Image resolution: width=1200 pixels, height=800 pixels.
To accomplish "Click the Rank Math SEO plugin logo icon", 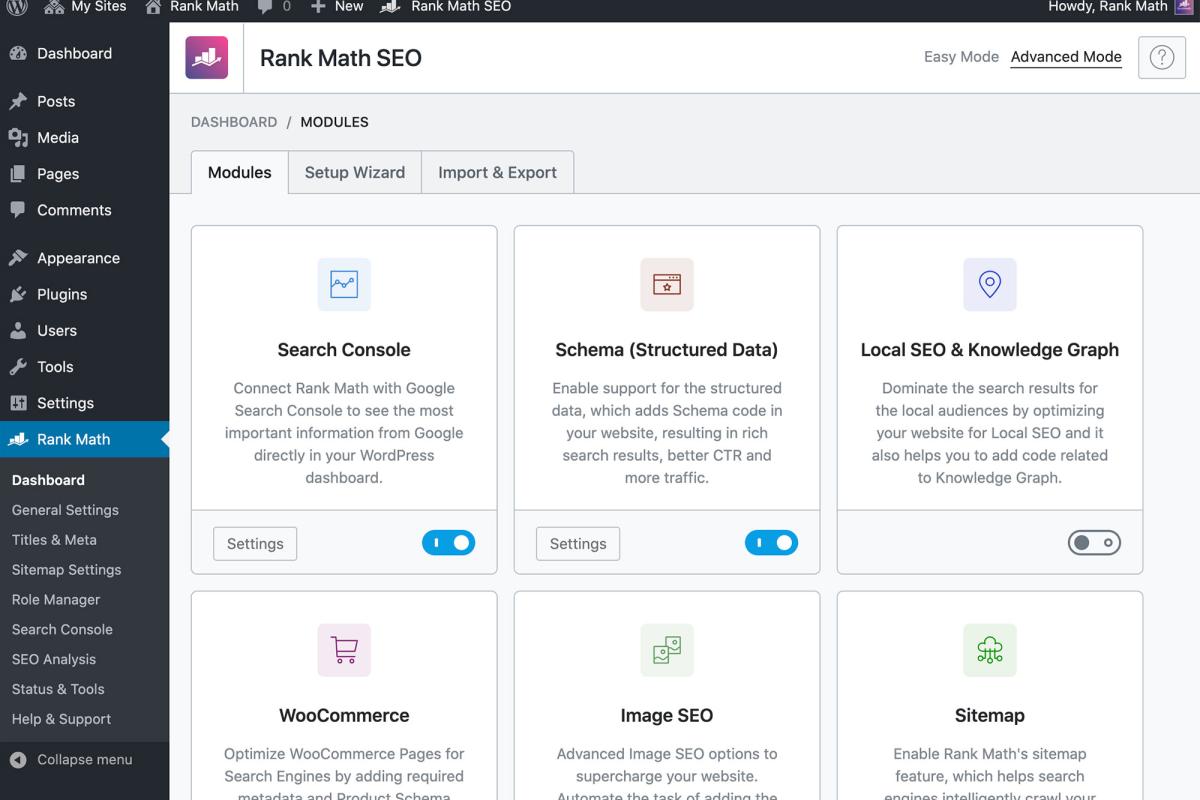I will pyautogui.click(x=205, y=57).
